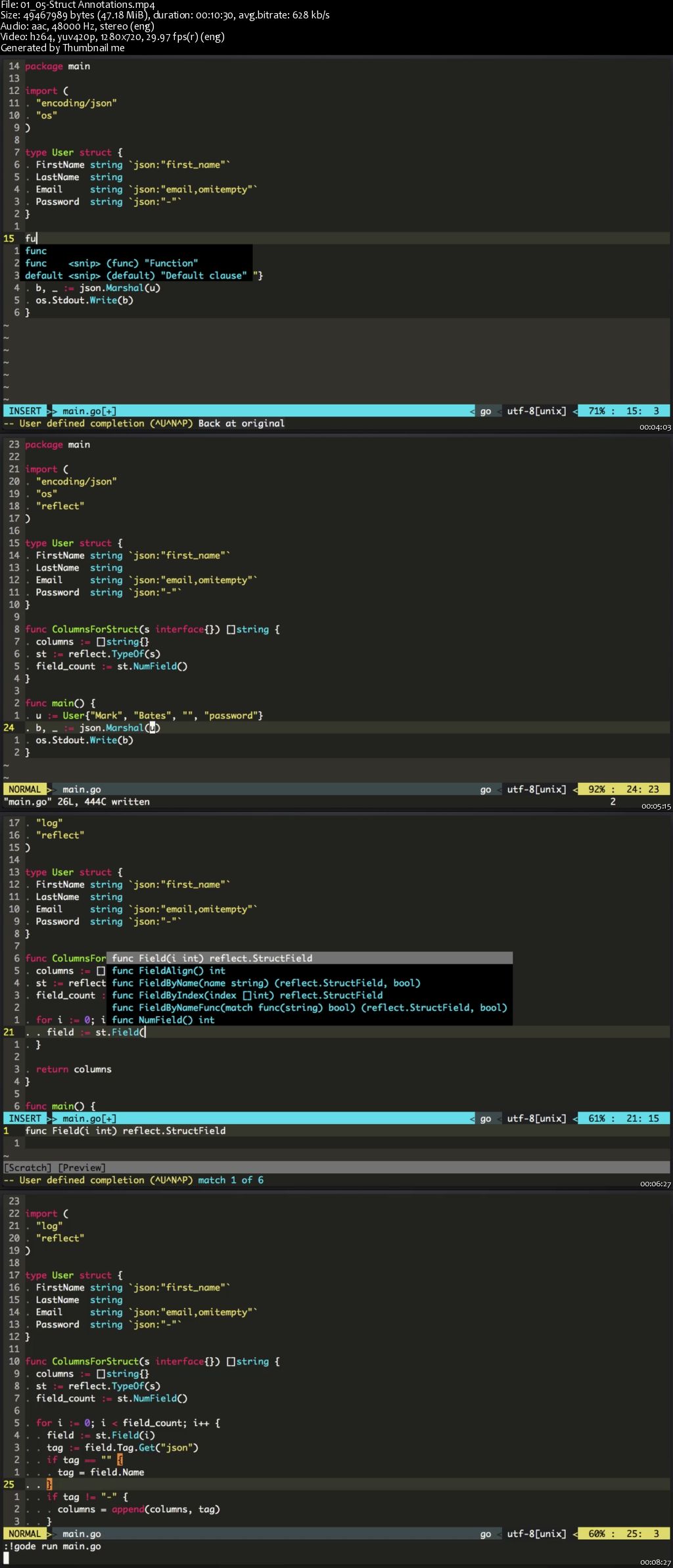Click the '92%' status bar percentage

pos(597,790)
